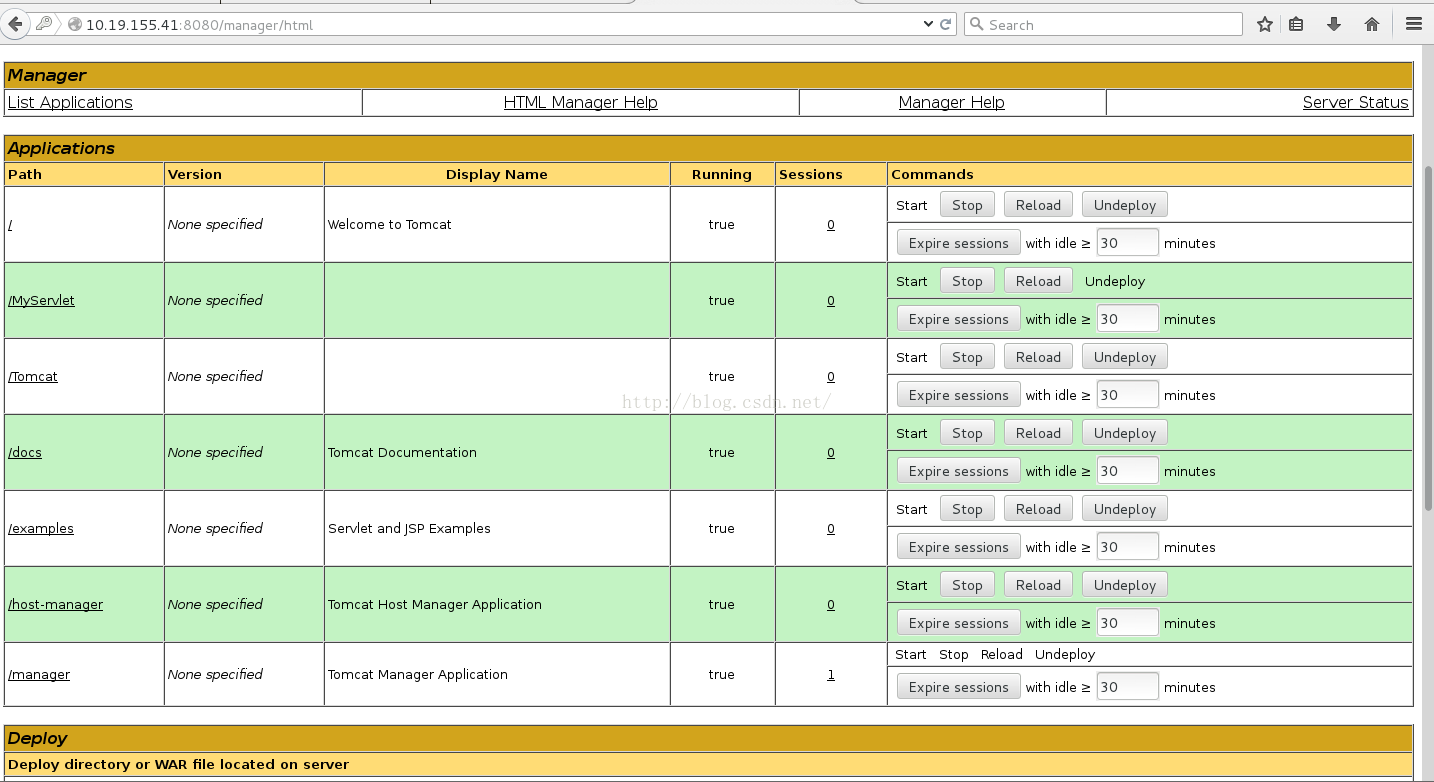This screenshot has width=1434, height=782.
Task: Show bookmarks list icon in toolbar
Action: click(x=1296, y=24)
